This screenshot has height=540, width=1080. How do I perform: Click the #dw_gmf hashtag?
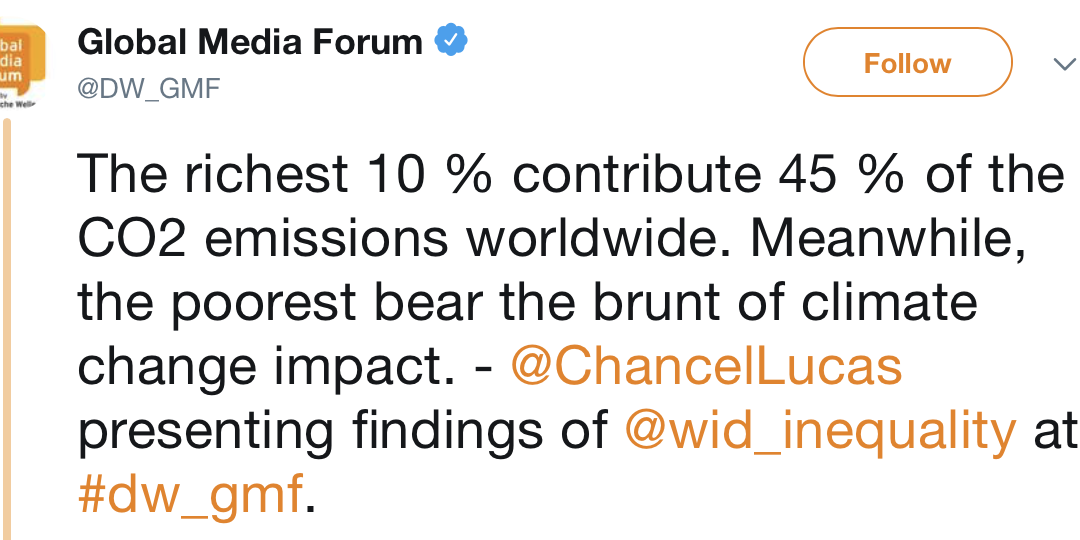click(x=190, y=495)
